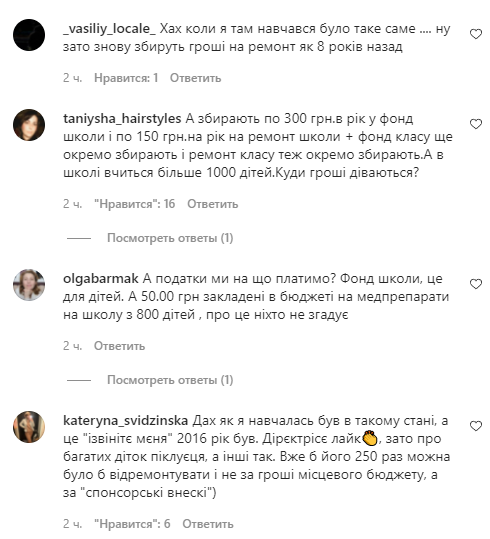The height and width of the screenshot is (539, 490).
Task: Tap heart icon on olgabarmak comment
Action: pos(476,284)
